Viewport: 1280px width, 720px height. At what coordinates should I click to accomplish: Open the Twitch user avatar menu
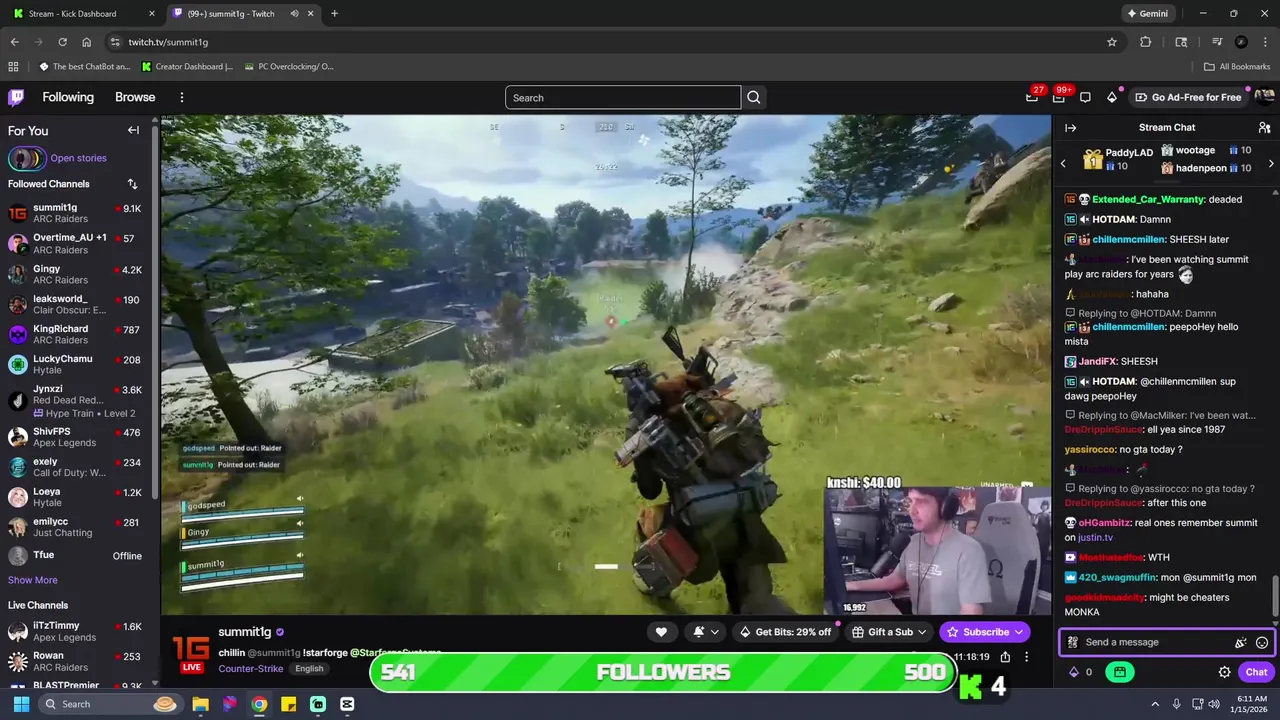tap(1264, 97)
